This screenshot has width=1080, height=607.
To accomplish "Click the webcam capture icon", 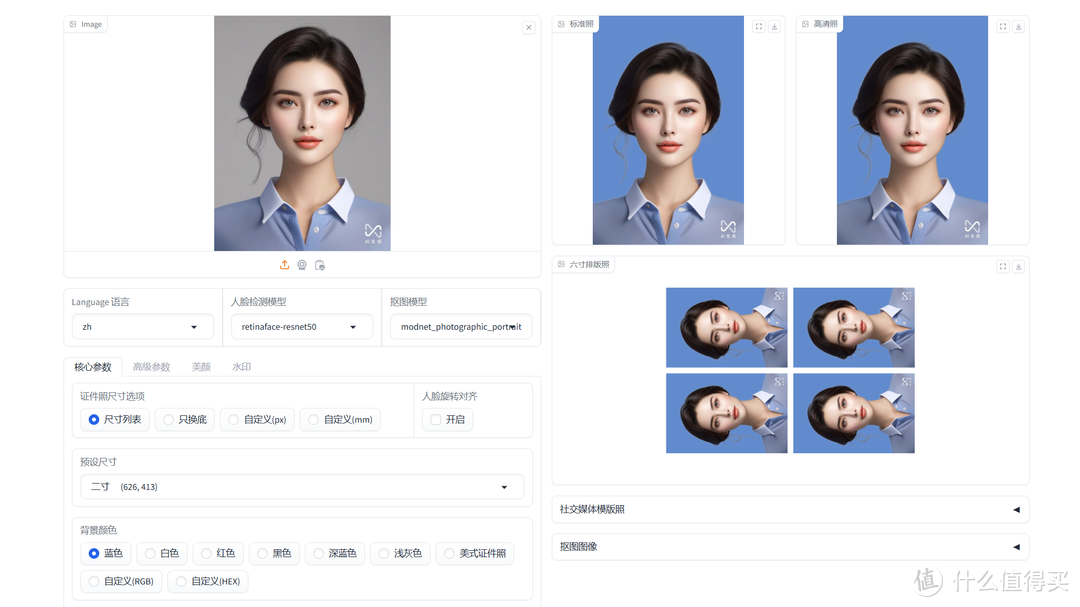I will [x=302, y=265].
